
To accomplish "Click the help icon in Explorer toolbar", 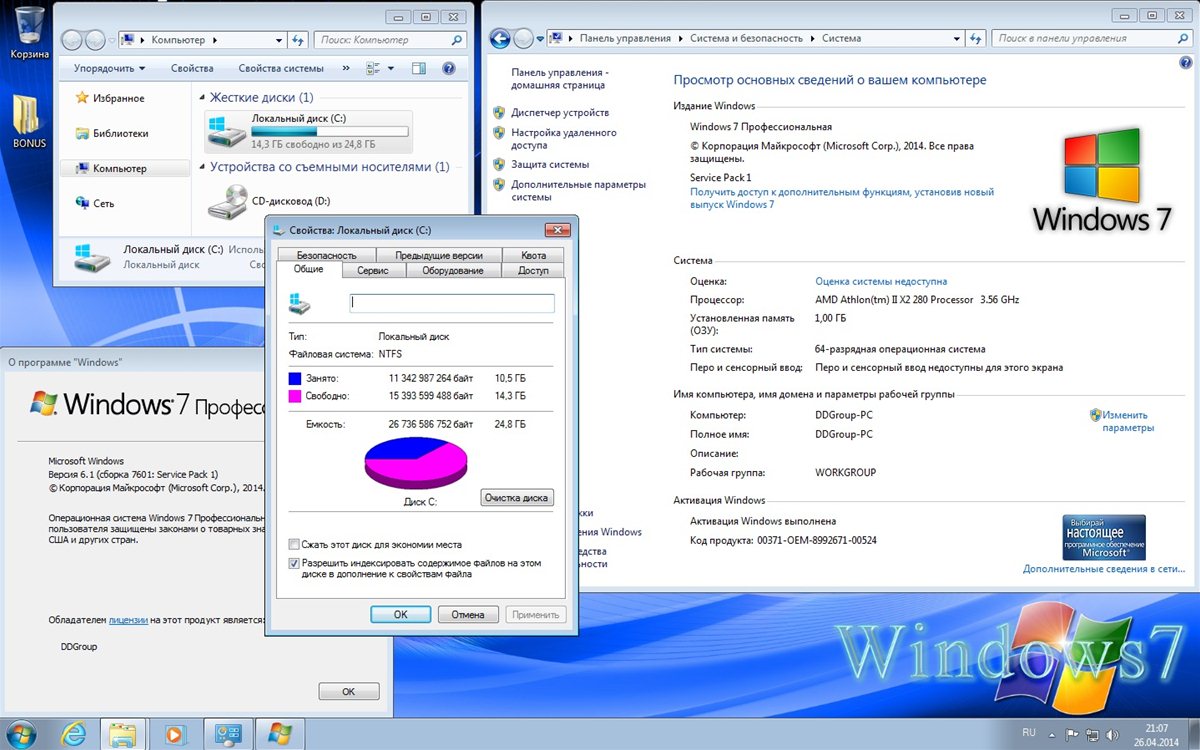I will pyautogui.click(x=449, y=68).
